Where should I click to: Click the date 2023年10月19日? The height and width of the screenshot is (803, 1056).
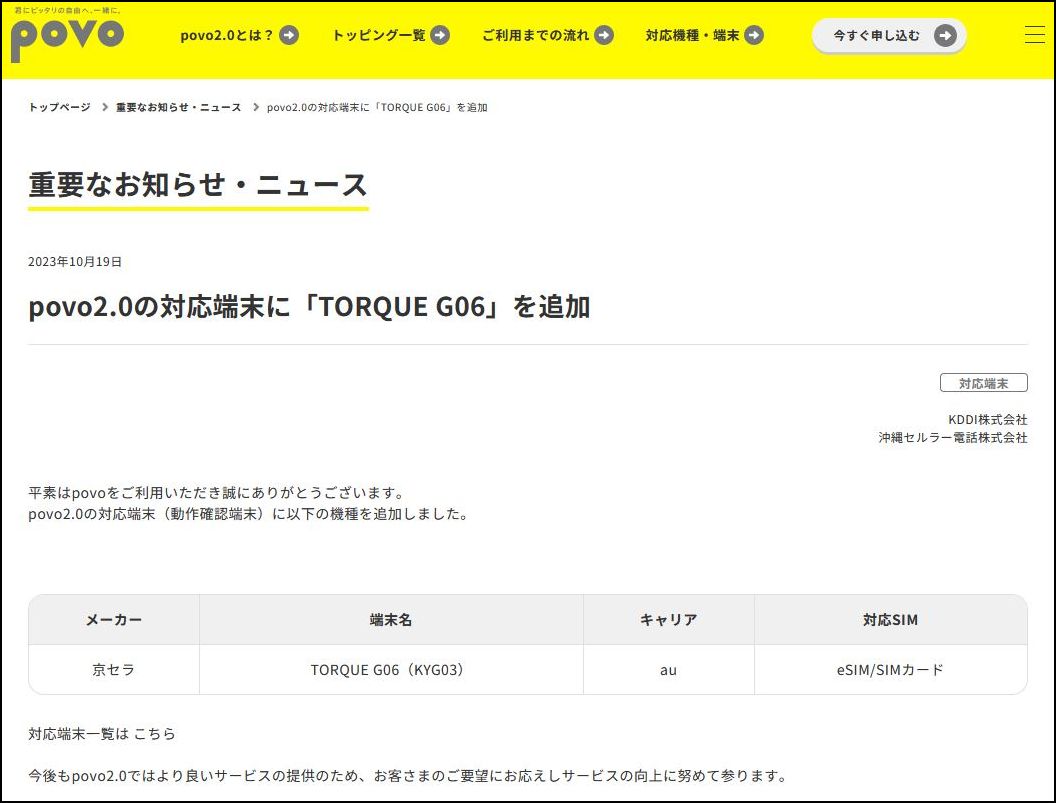[75, 261]
